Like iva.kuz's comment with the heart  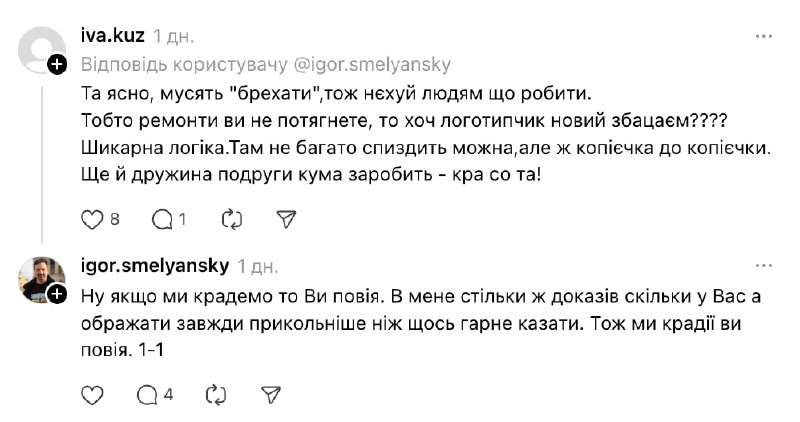pyautogui.click(x=92, y=218)
